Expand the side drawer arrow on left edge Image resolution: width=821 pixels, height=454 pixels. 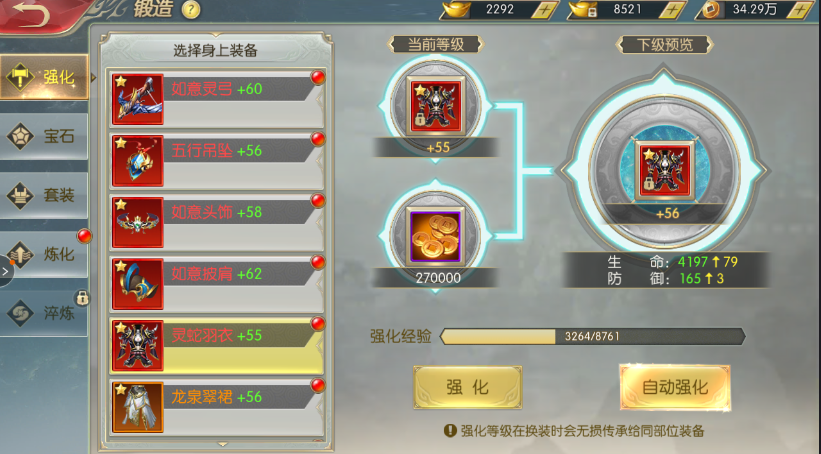[x=6, y=271]
